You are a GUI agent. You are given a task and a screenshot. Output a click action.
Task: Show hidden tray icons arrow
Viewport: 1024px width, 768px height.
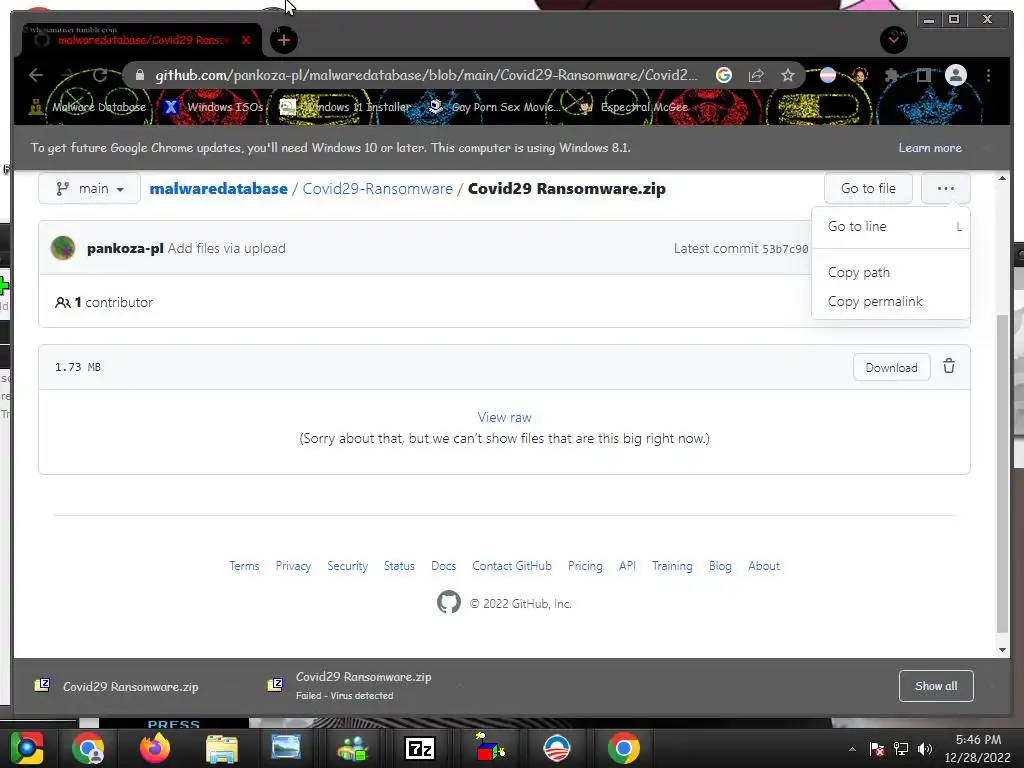(x=852, y=749)
